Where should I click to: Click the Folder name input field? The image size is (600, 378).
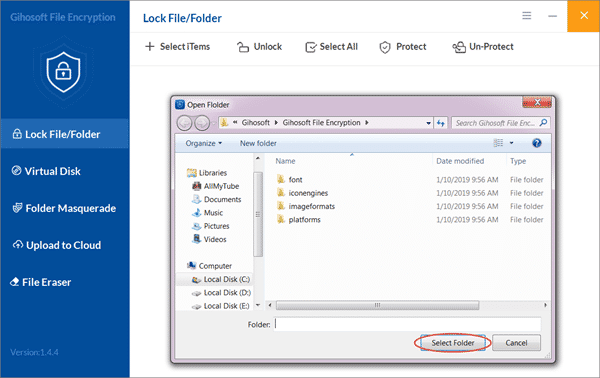408,324
